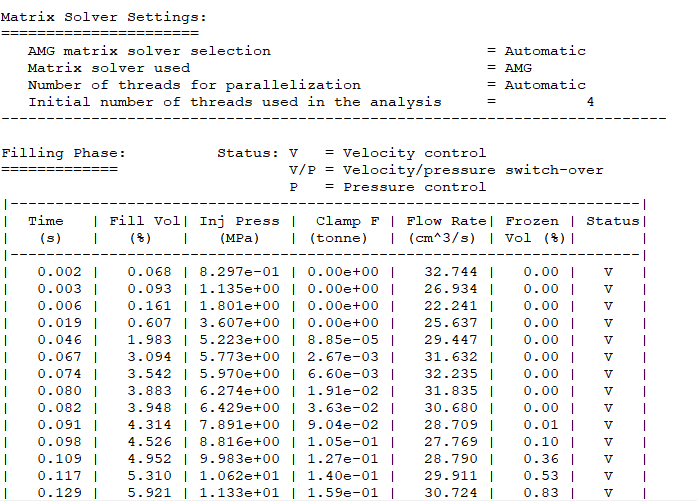Click the 'Flow Rate' column header
This screenshot has width=698, height=501.
click(446, 221)
